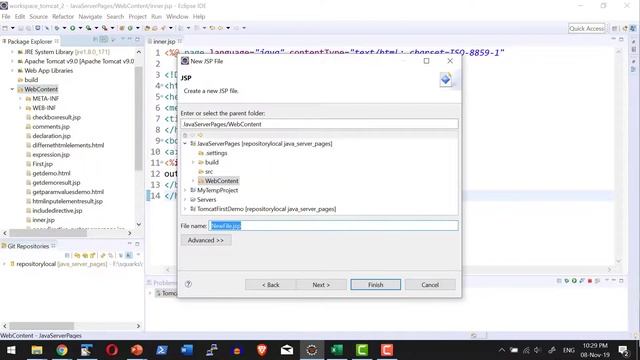Open the Debug button dropdown arrow
This screenshot has height=360, width=640.
click(x=64, y=28)
